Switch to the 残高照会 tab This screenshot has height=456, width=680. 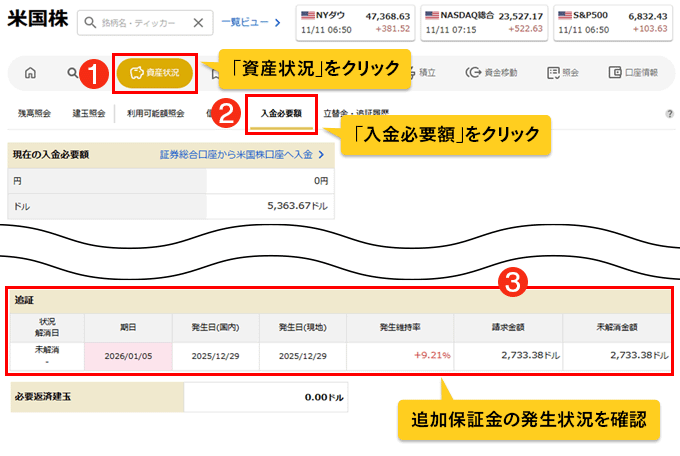point(34,114)
